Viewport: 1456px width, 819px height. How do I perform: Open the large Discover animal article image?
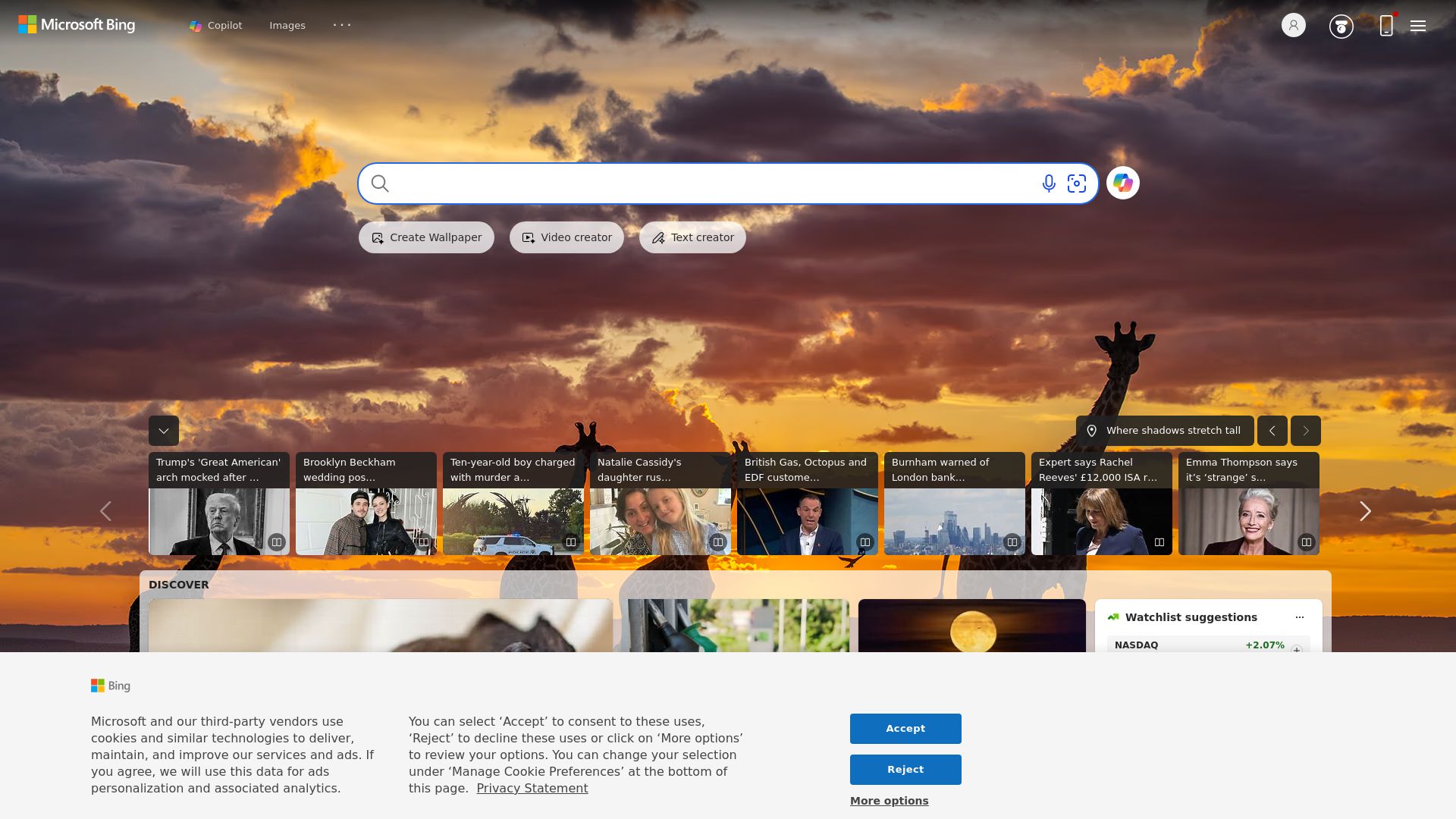pos(381,626)
